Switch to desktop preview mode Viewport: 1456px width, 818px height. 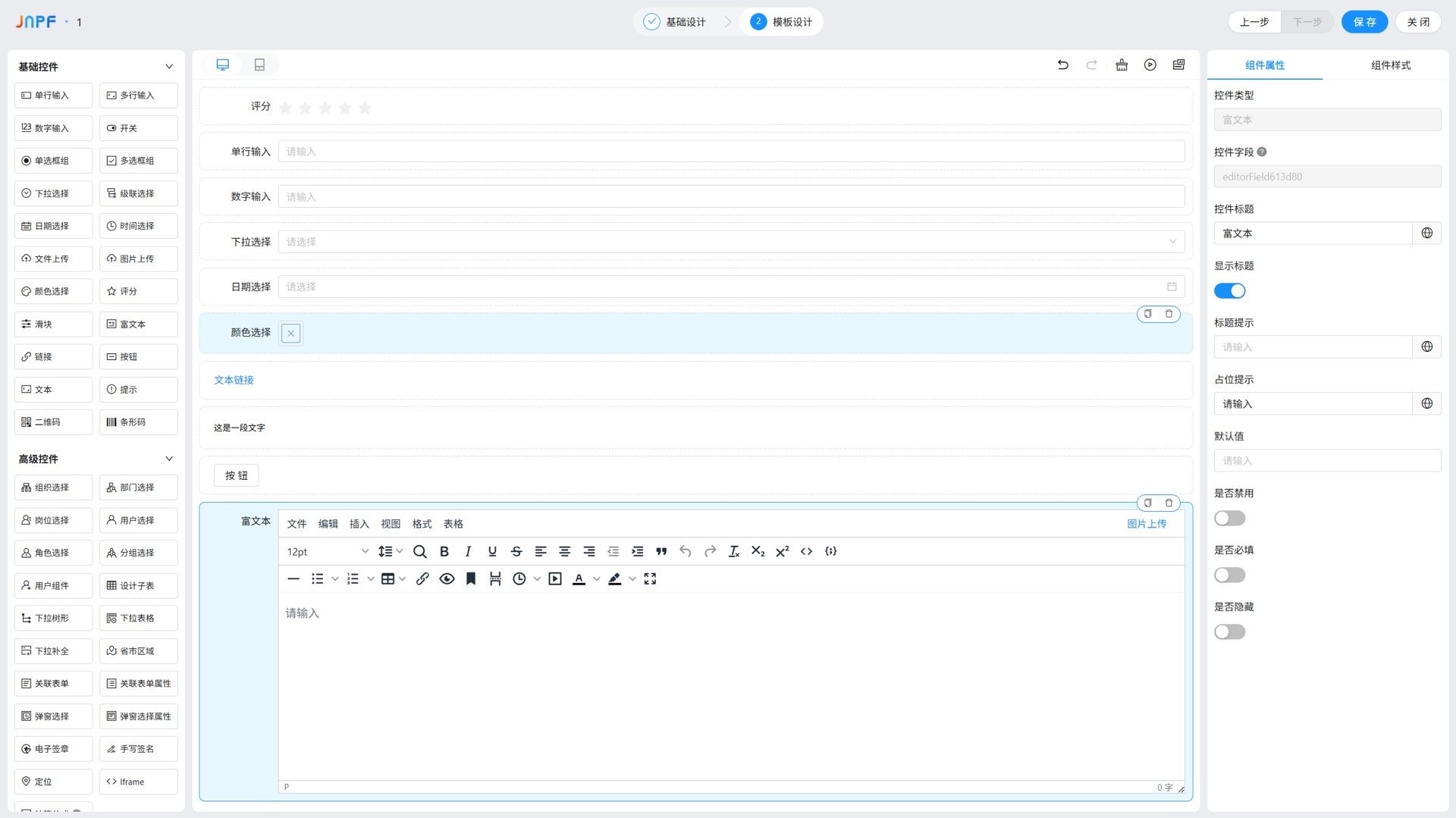223,64
